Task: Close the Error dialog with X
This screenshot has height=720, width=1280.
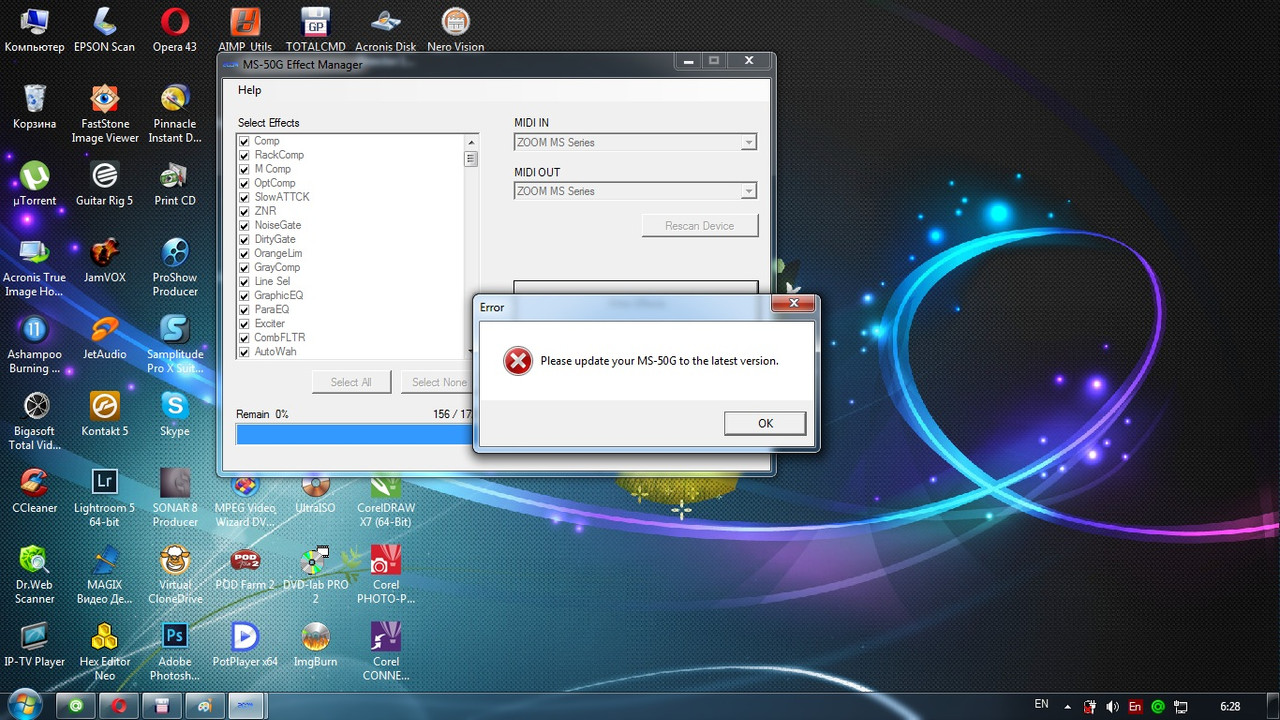Action: [794, 303]
